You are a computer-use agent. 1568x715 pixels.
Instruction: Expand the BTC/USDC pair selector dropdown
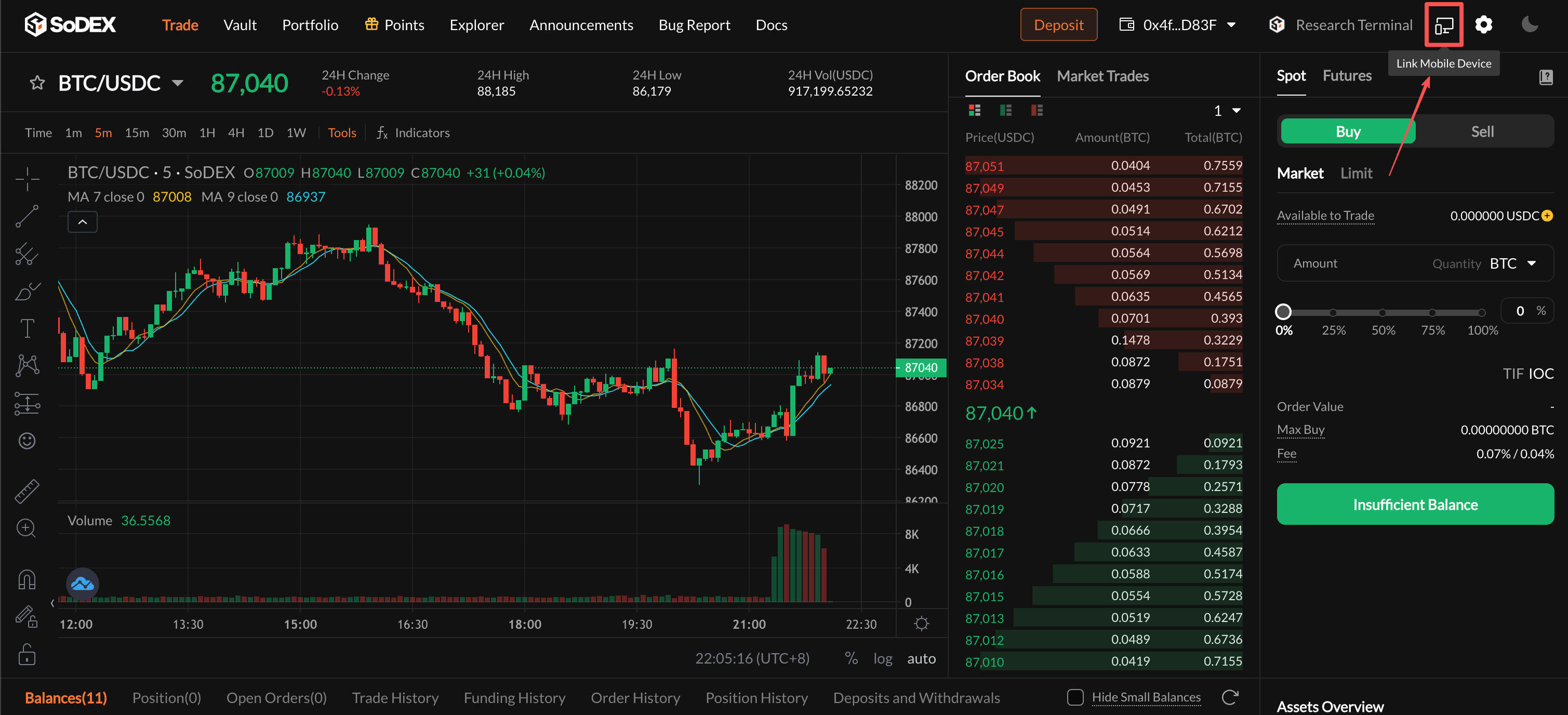click(x=178, y=83)
